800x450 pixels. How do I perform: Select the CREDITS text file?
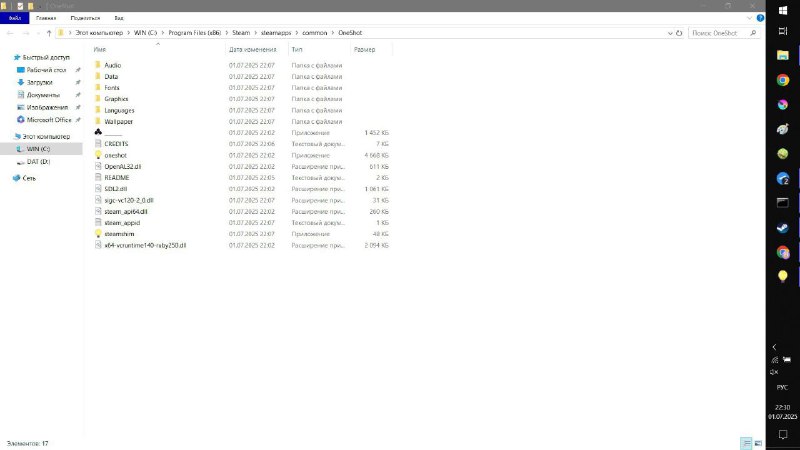(x=116, y=144)
